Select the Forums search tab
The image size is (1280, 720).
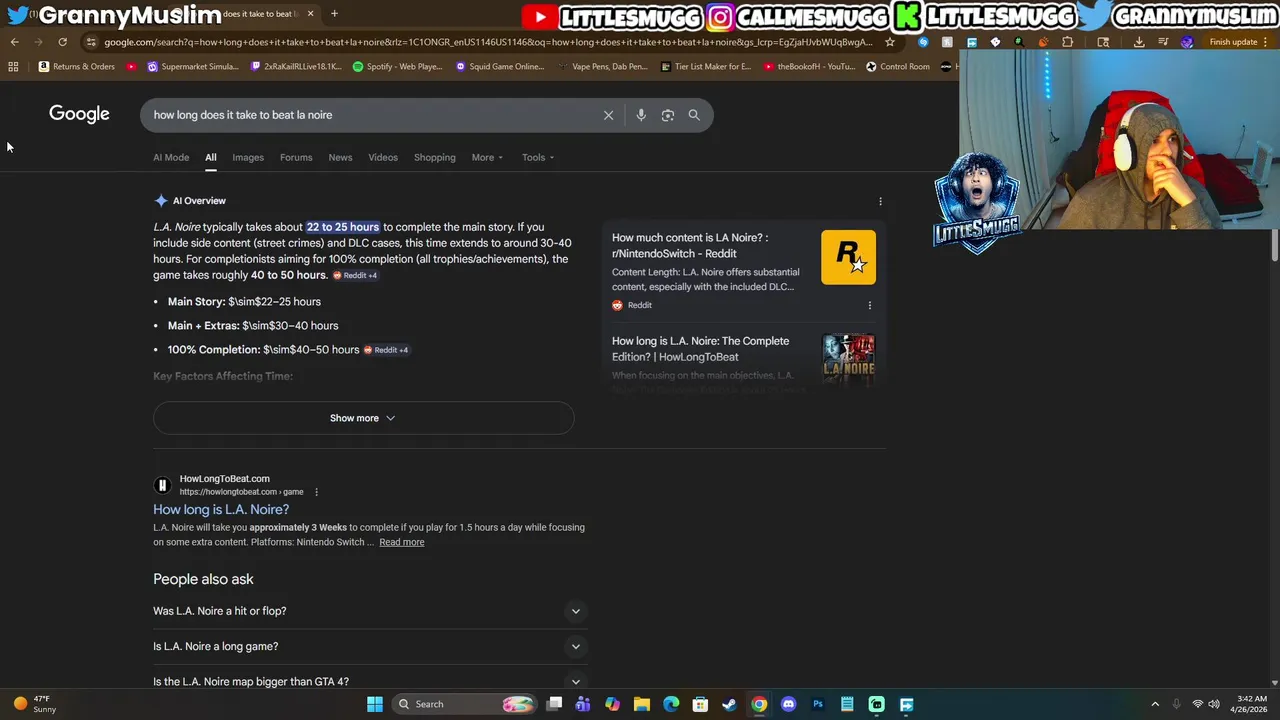point(296,157)
